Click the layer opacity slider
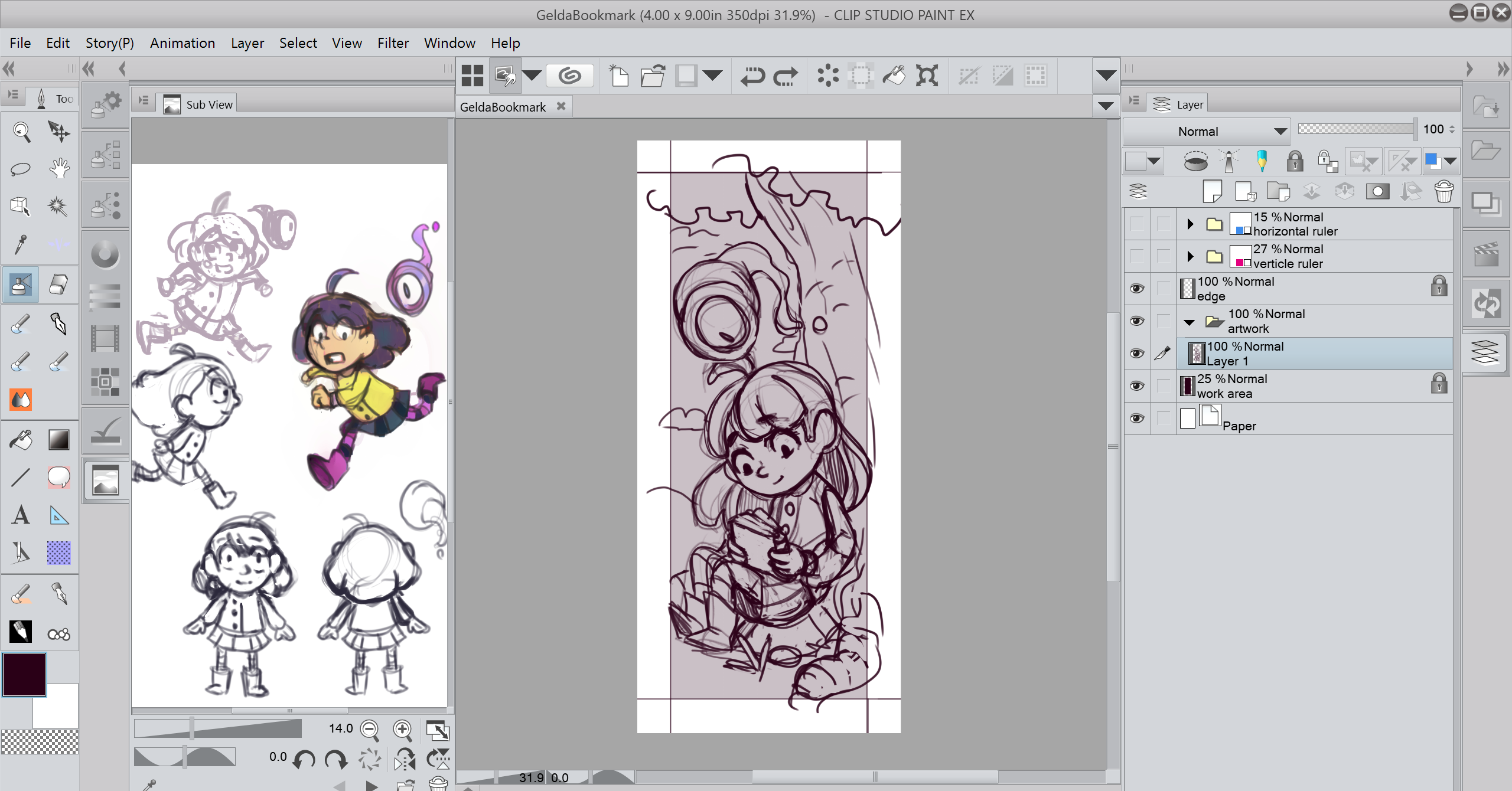The width and height of the screenshot is (1512, 791). click(x=1357, y=129)
